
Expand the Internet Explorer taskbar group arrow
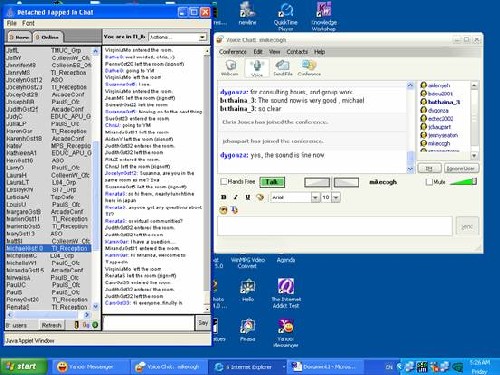(284, 367)
